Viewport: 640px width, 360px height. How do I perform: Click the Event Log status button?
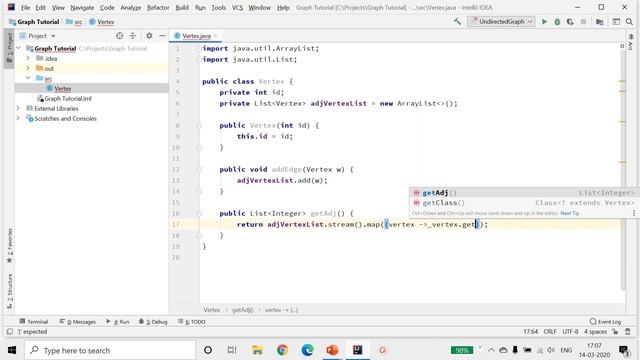605,322
